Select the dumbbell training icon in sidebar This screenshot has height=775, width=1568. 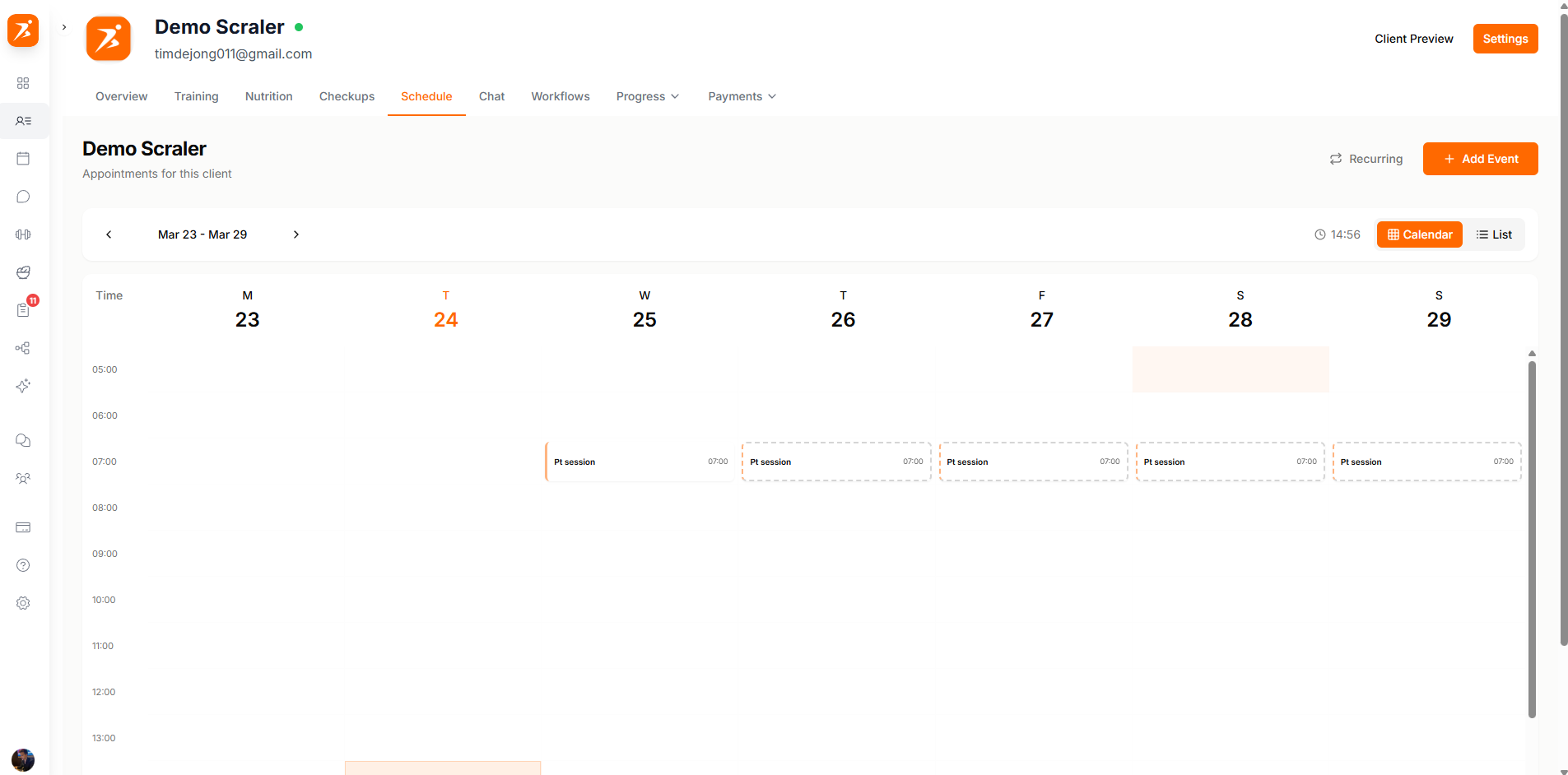[x=23, y=234]
